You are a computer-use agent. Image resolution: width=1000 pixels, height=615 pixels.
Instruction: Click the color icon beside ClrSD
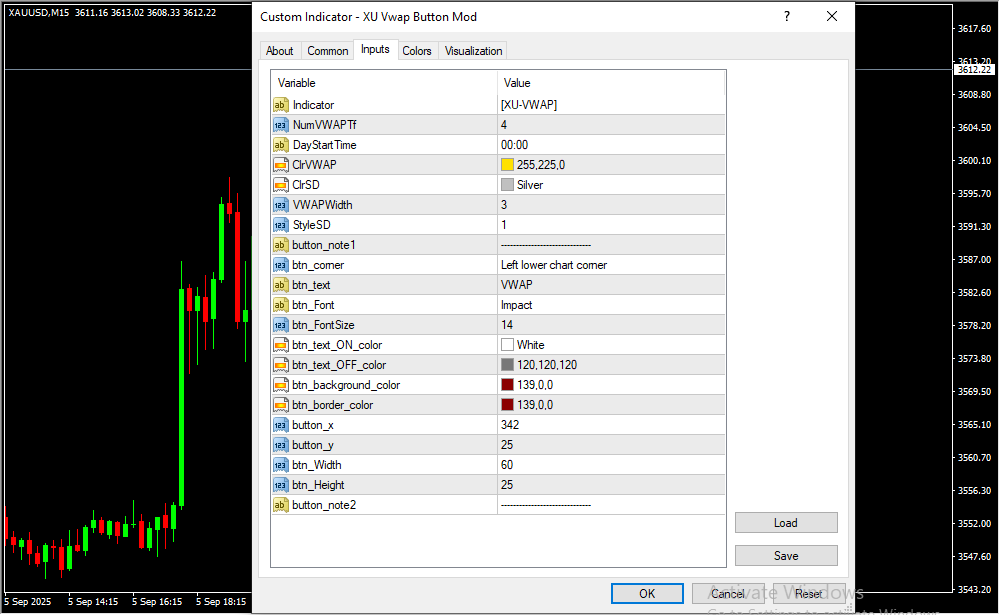(x=281, y=185)
